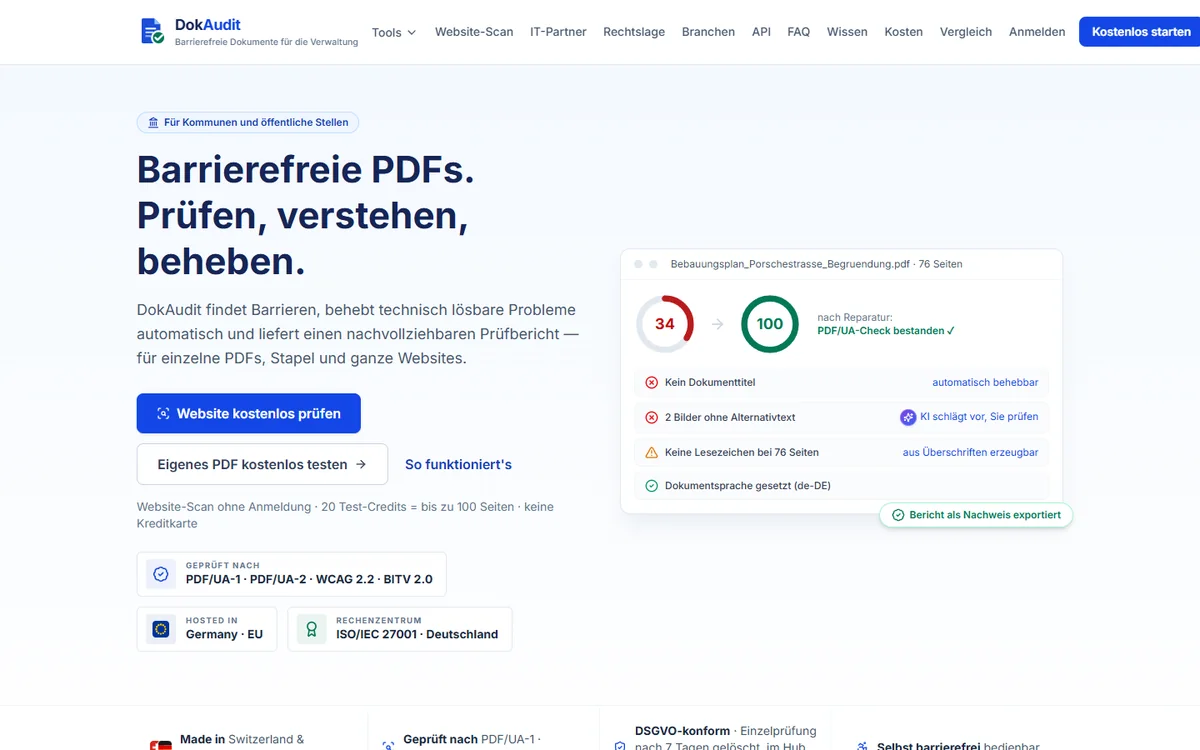This screenshot has height=750, width=1200.
Task: Click the warning triangle by Keine Lesezeichen
Action: 652,452
